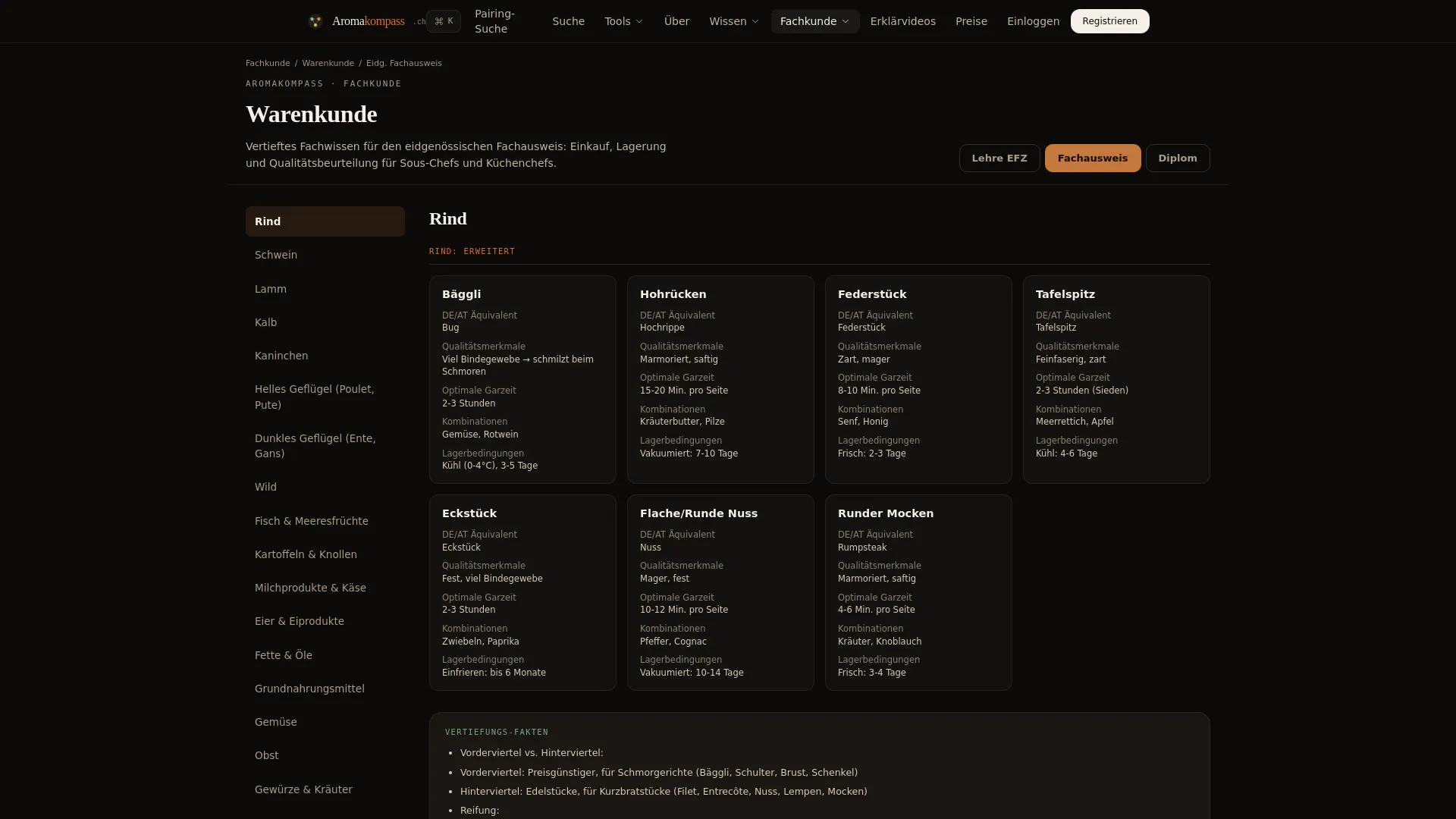Click 'Rumpsteak' equivalent text

(x=862, y=548)
